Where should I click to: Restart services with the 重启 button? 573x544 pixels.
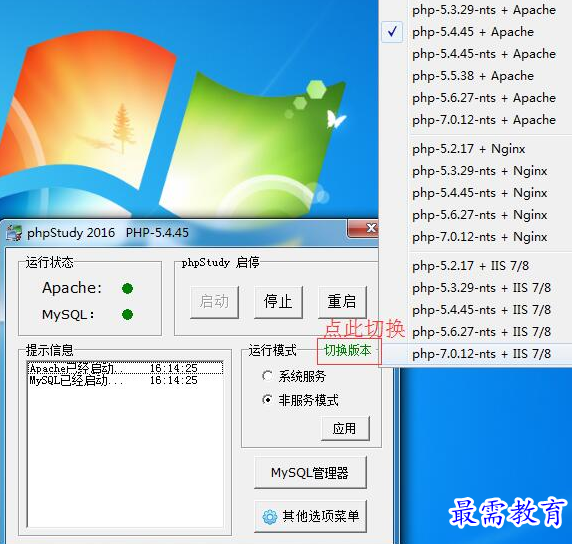click(342, 302)
